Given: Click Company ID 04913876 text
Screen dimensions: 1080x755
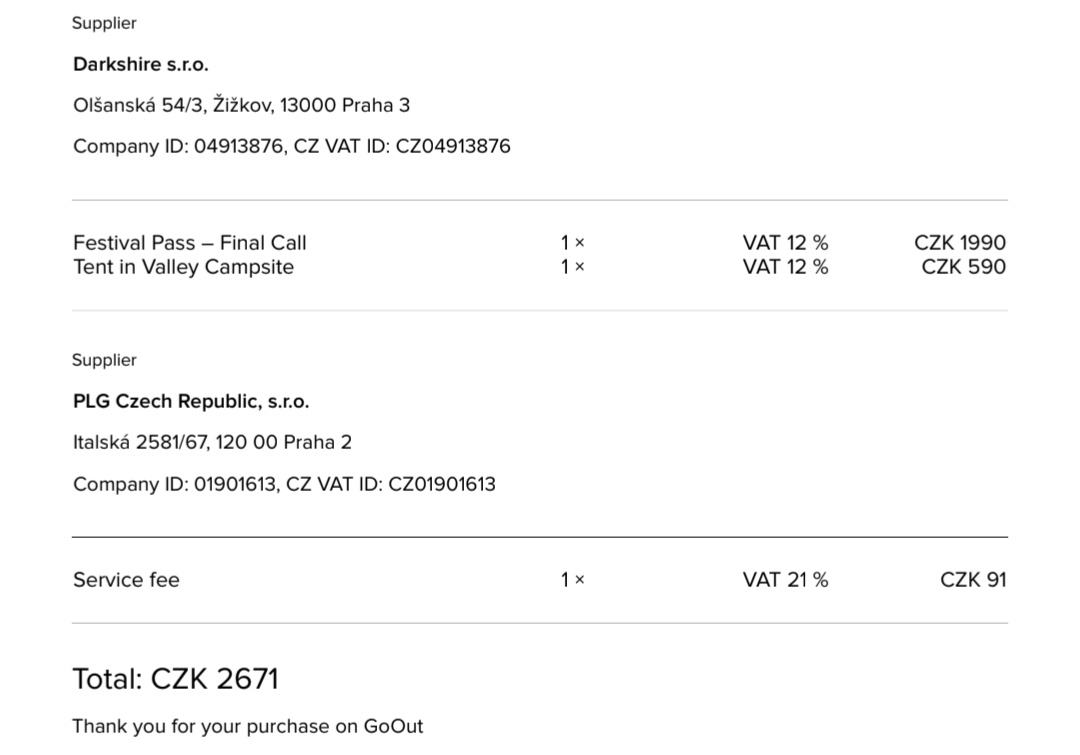Looking at the screenshot, I should [x=179, y=146].
